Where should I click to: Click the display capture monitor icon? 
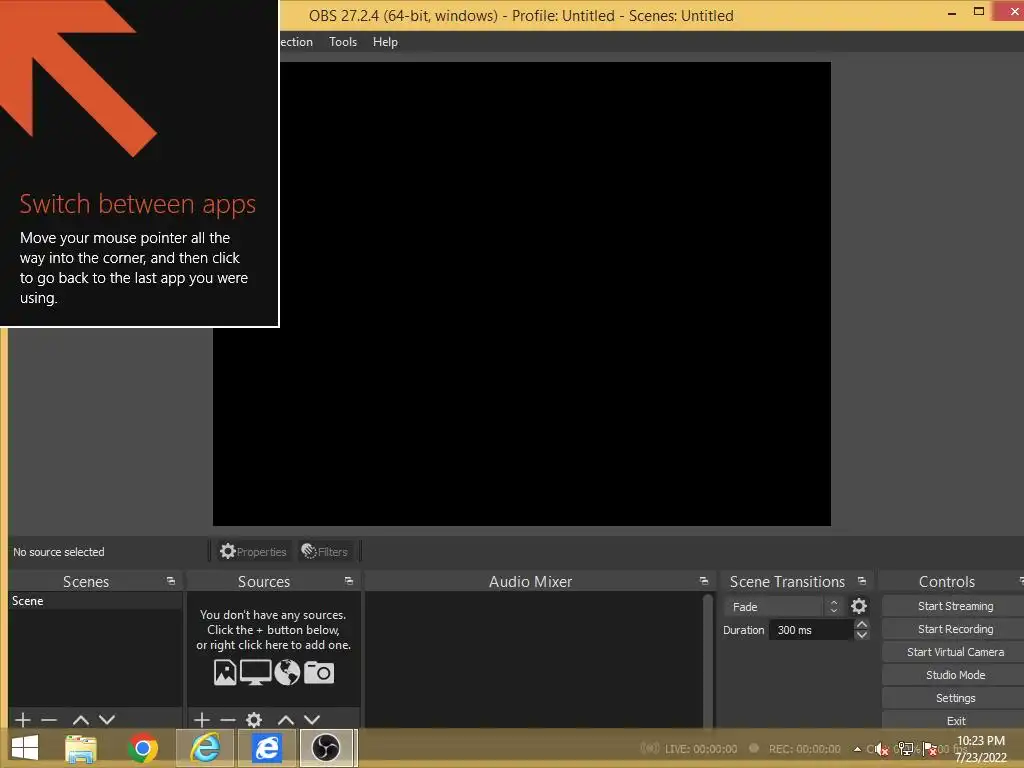255,672
